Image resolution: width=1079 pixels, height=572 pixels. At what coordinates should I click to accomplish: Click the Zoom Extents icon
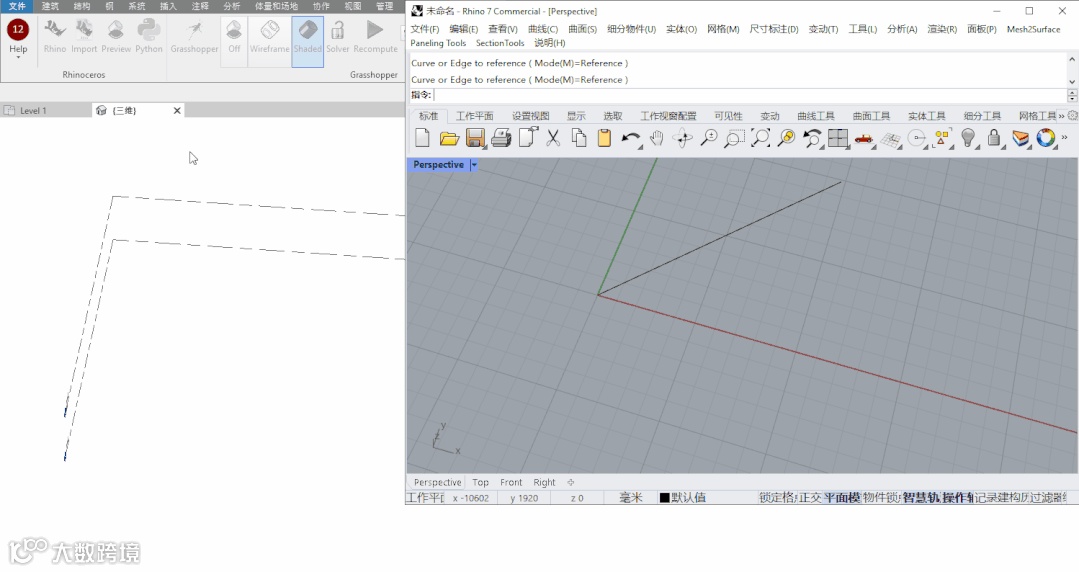760,138
